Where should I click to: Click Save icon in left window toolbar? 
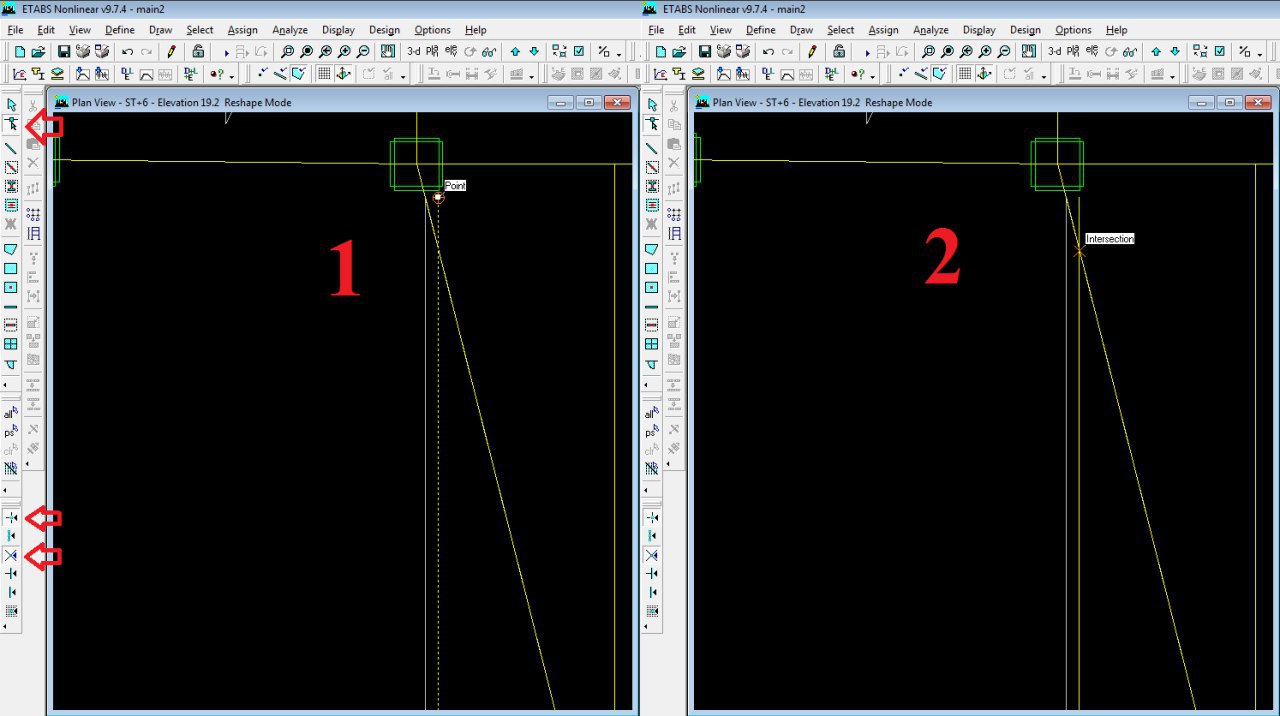64,51
